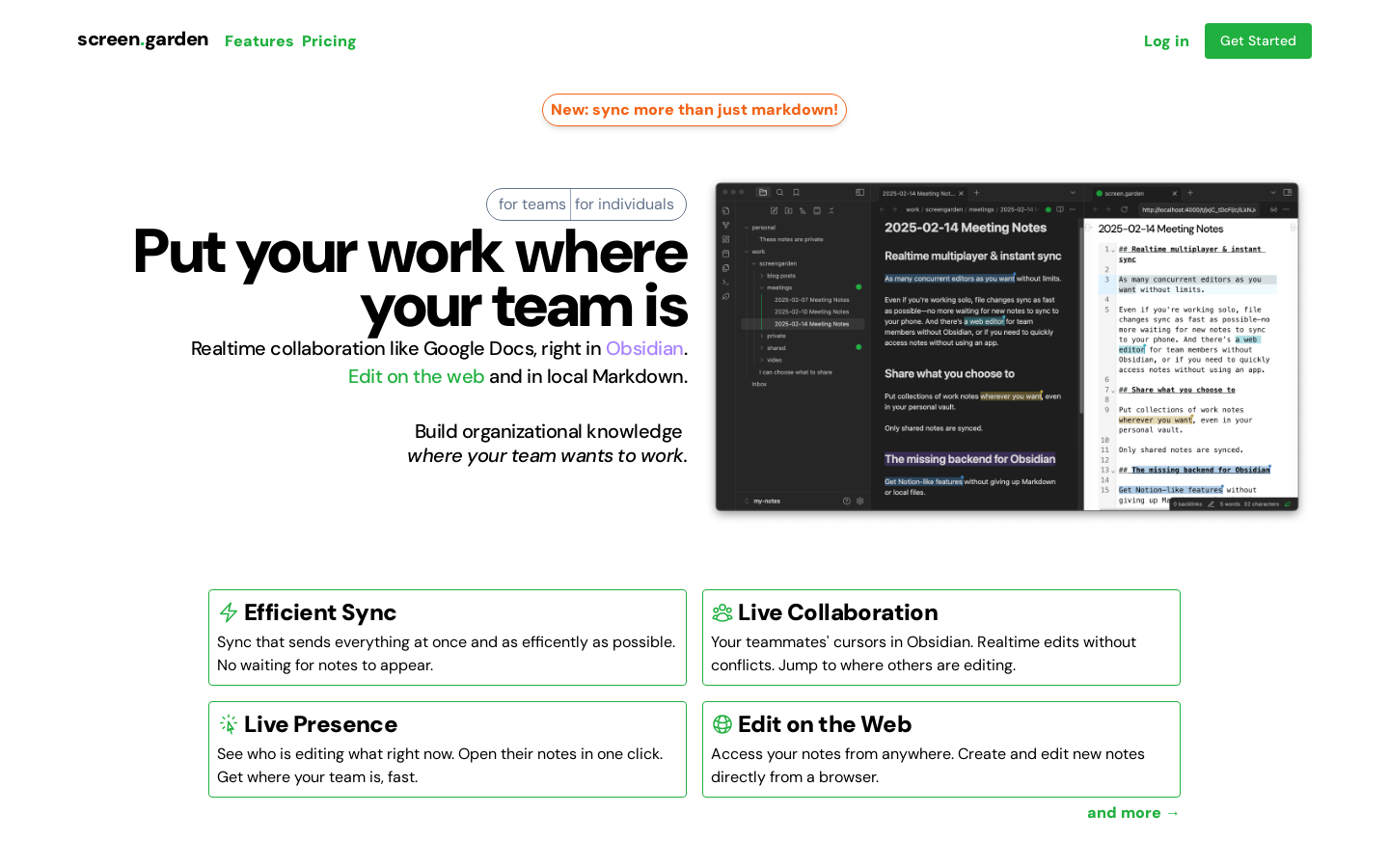
Task: Click the "Live Presence" card heading
Action: point(320,724)
